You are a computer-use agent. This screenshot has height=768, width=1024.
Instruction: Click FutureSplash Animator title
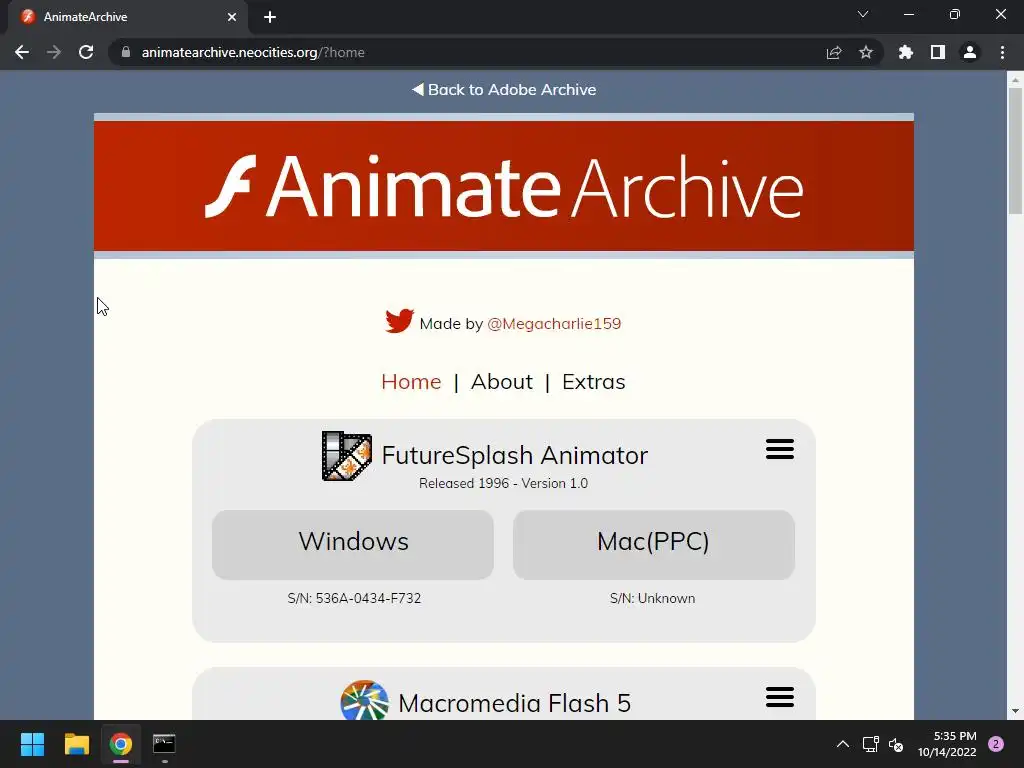pyautogui.click(x=515, y=455)
